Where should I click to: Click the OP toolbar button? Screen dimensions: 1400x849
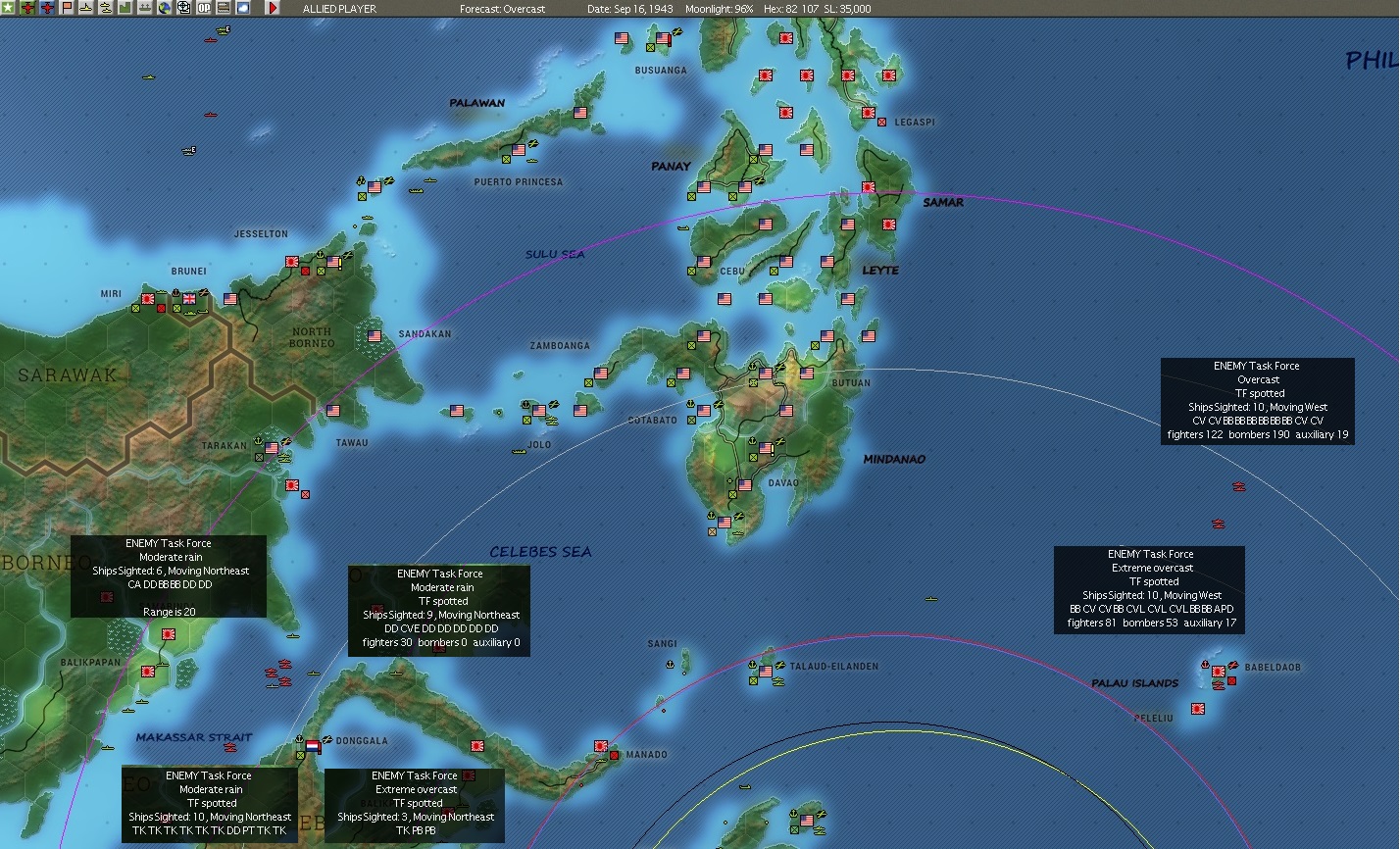click(204, 8)
